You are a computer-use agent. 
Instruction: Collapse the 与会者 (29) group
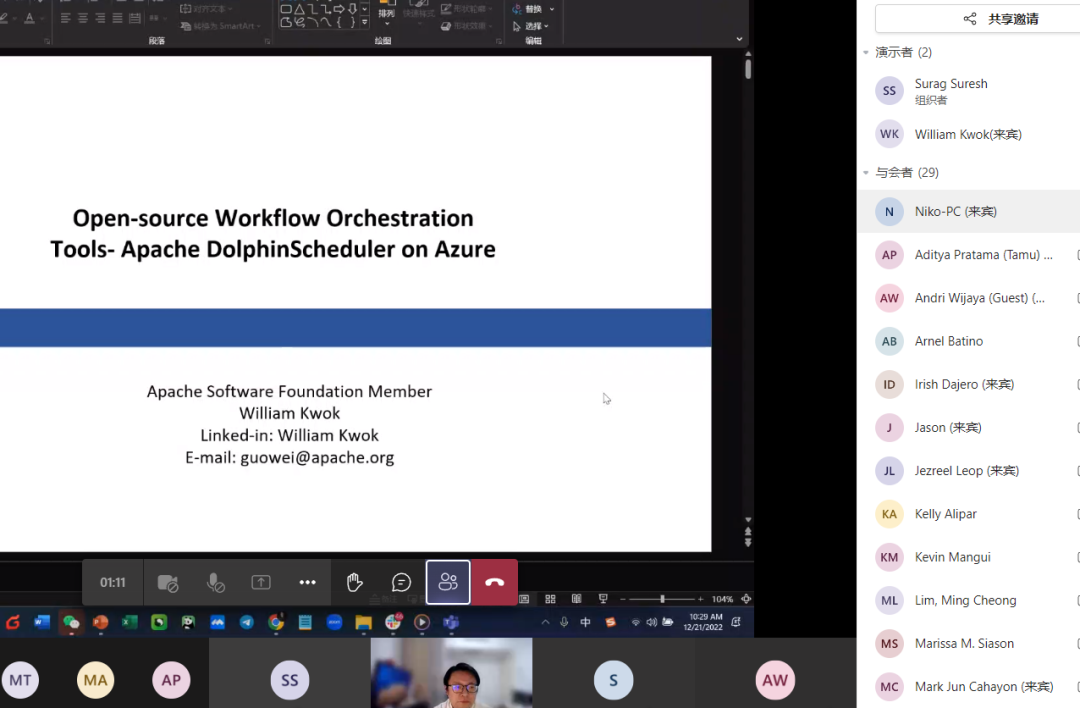[866, 172]
